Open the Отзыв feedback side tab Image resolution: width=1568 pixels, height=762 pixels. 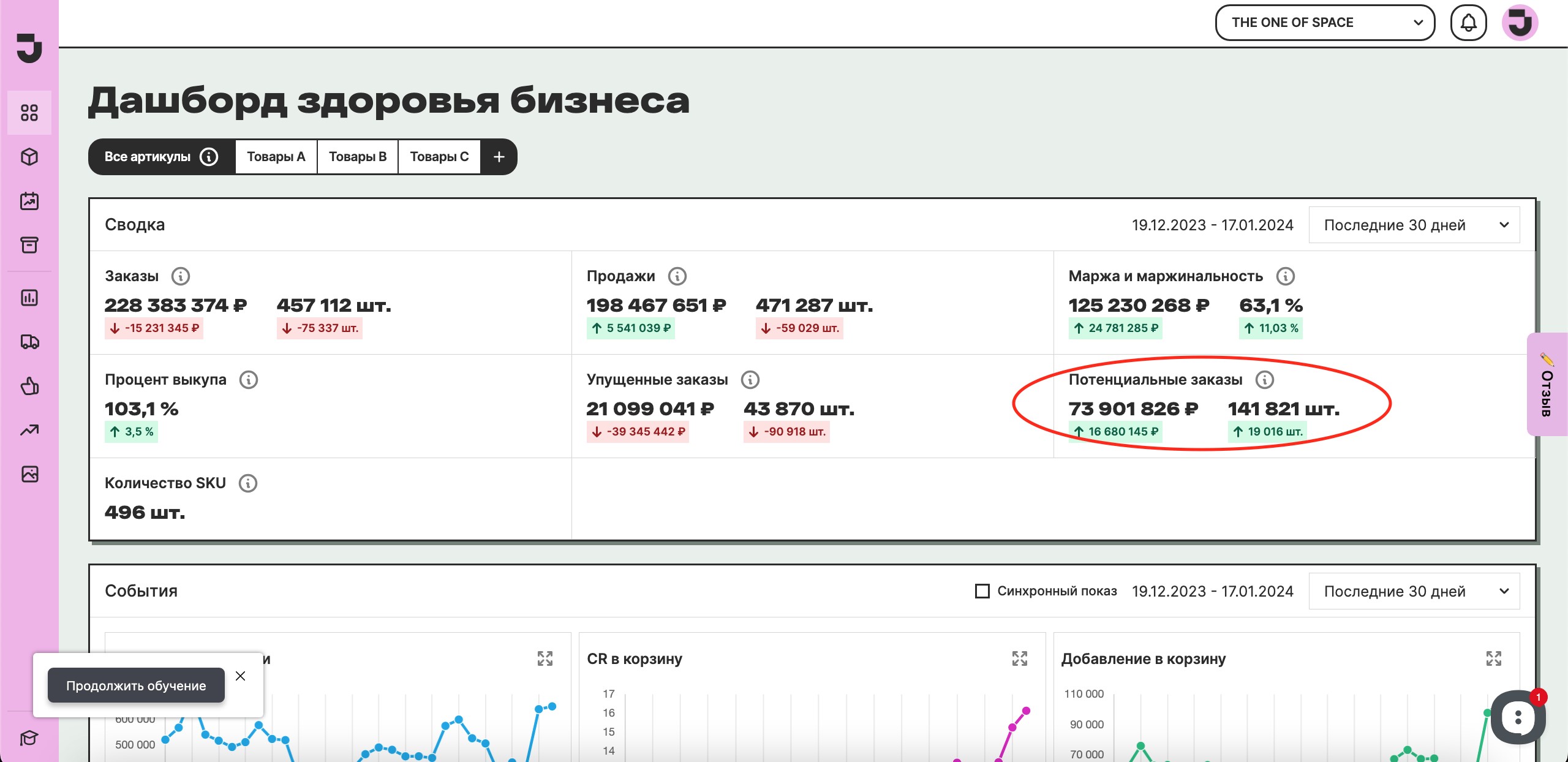[x=1547, y=385]
